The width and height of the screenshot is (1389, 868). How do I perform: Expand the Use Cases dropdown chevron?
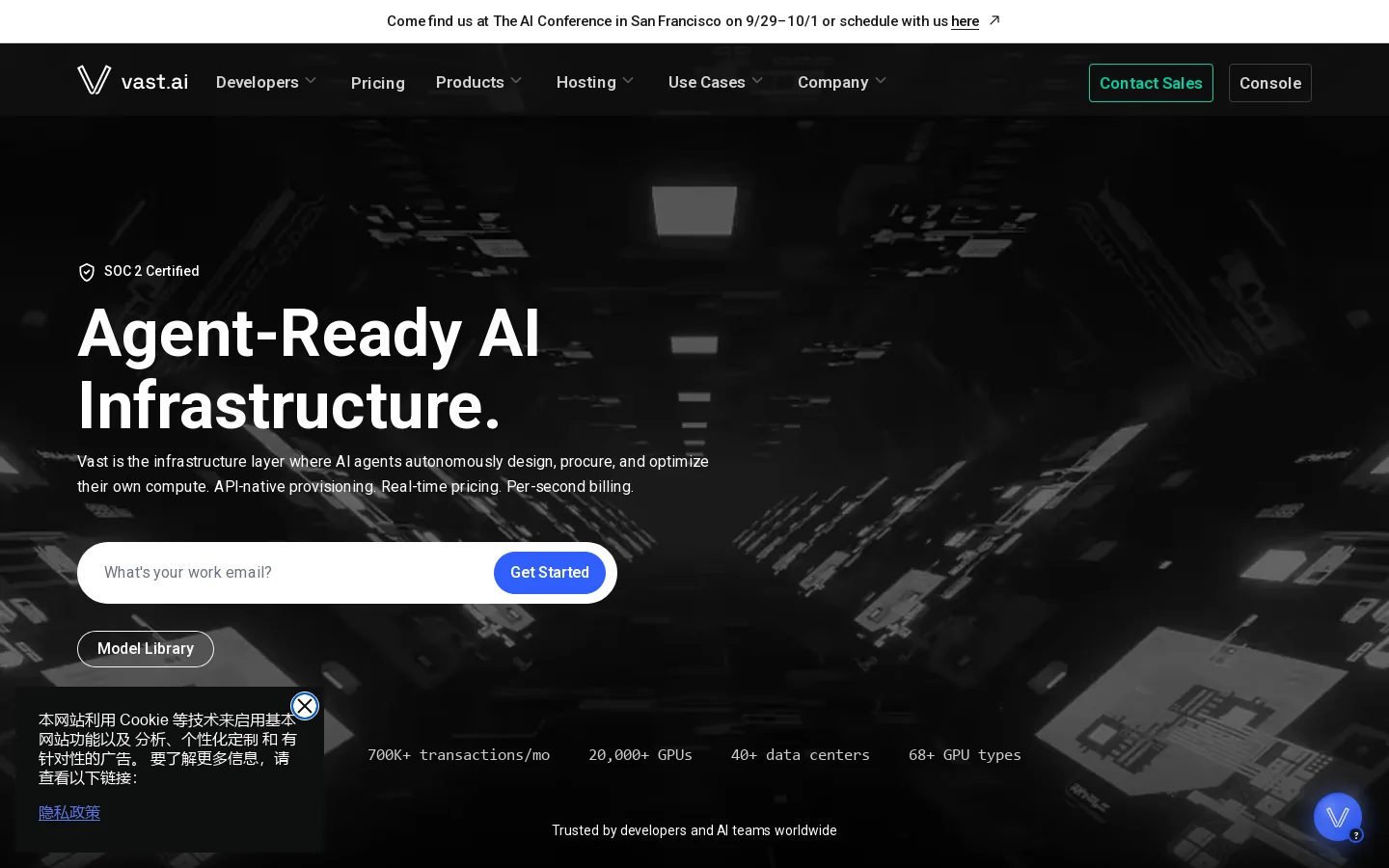pyautogui.click(x=757, y=81)
